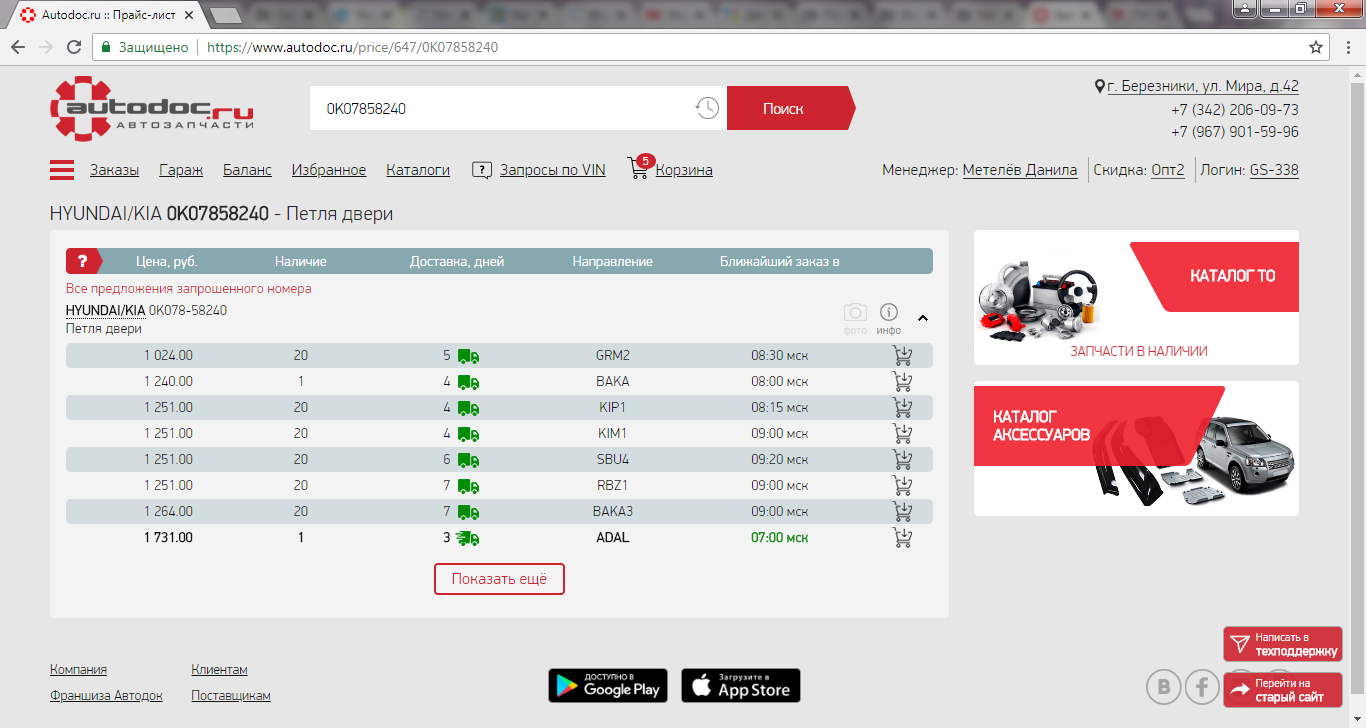The width and height of the screenshot is (1366, 728).
Task: Click delivery truck icon in KIP1 row
Action: pyautogui.click(x=468, y=408)
